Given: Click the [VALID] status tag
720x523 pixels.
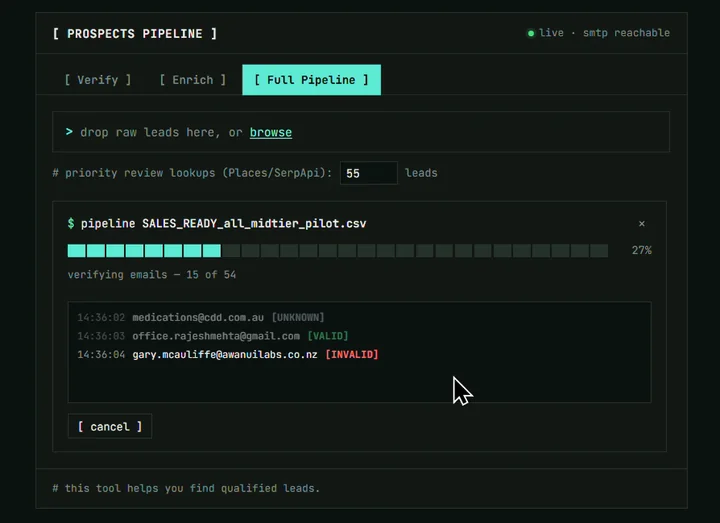Looking at the screenshot, I should 328,336.
